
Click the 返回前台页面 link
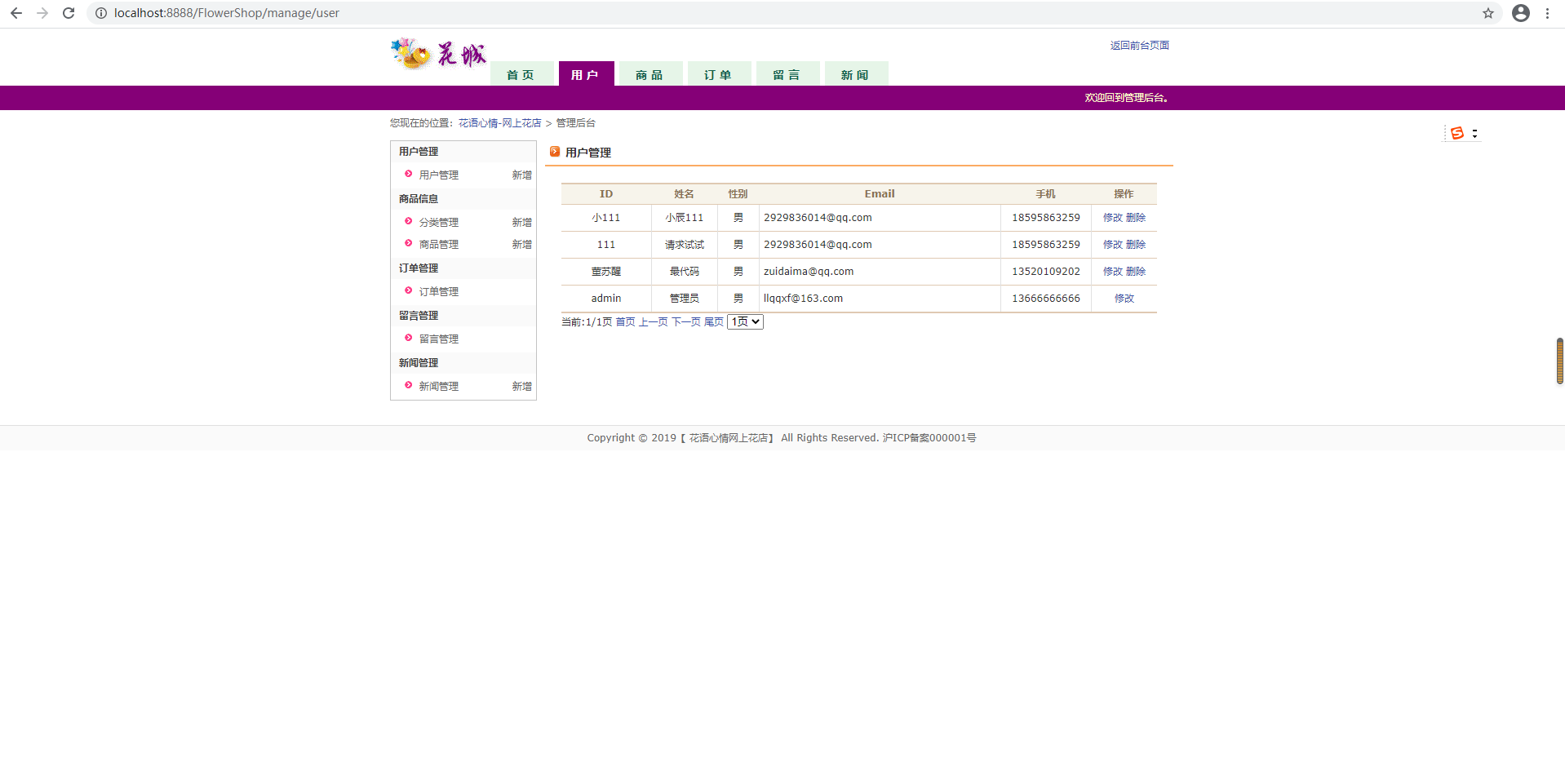(1139, 46)
